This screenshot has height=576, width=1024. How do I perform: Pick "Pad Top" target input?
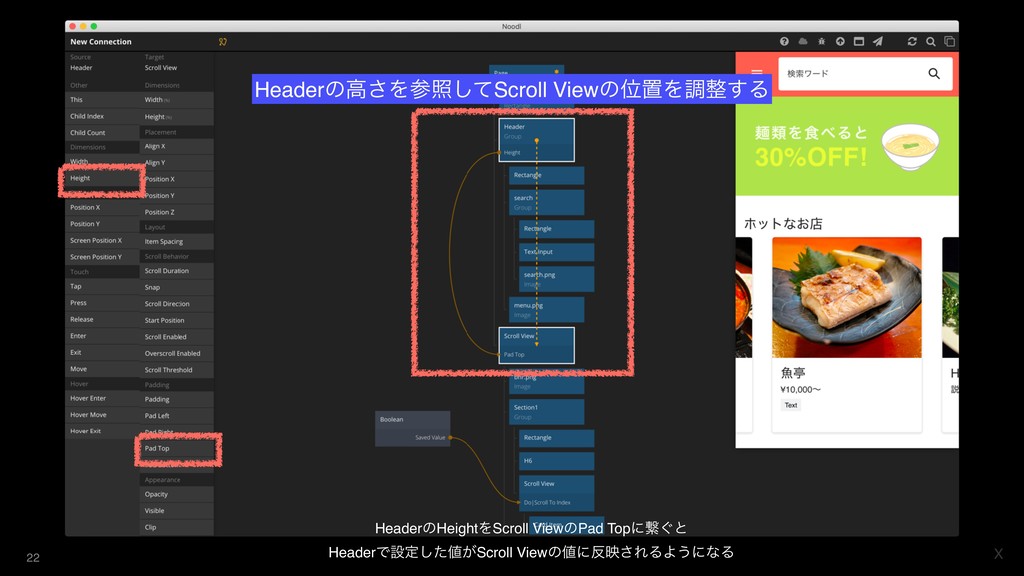(x=176, y=449)
